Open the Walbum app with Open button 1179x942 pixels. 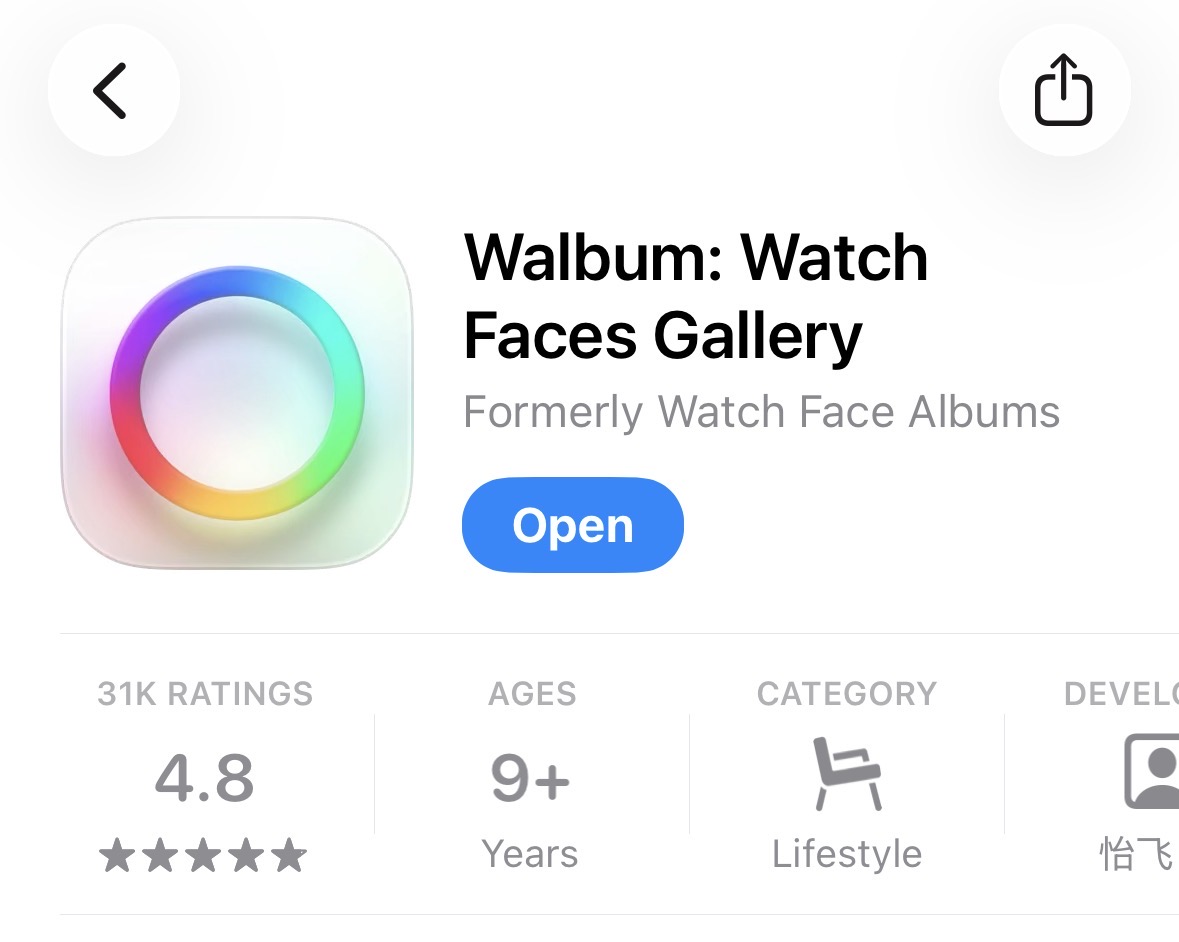point(573,525)
